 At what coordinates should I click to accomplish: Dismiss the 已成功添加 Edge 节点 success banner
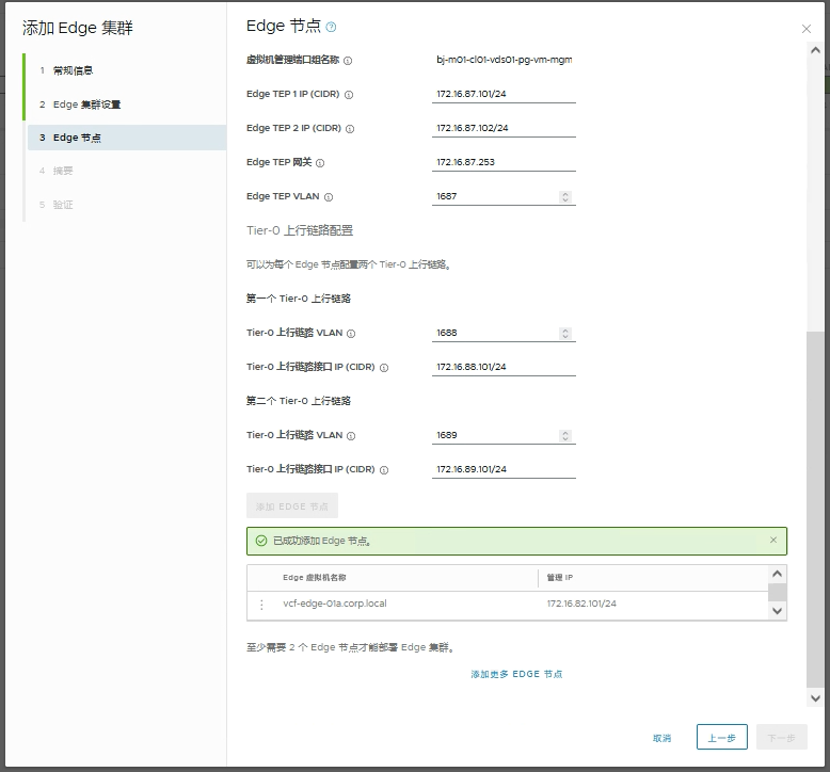(773, 540)
